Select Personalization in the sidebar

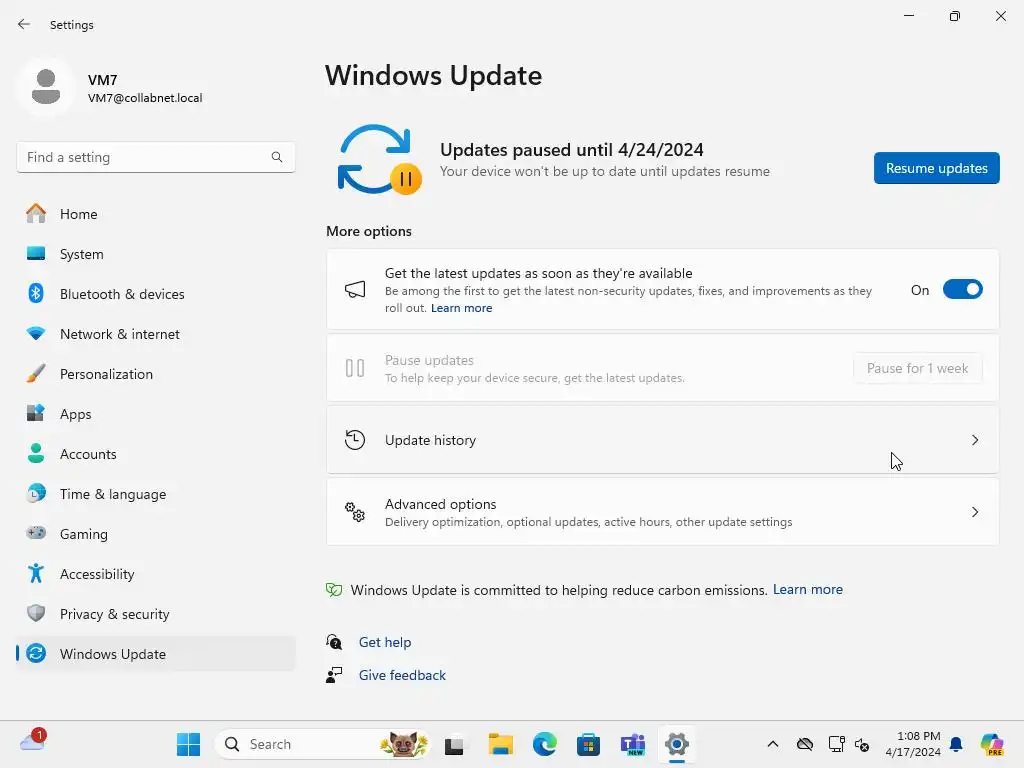155,374
